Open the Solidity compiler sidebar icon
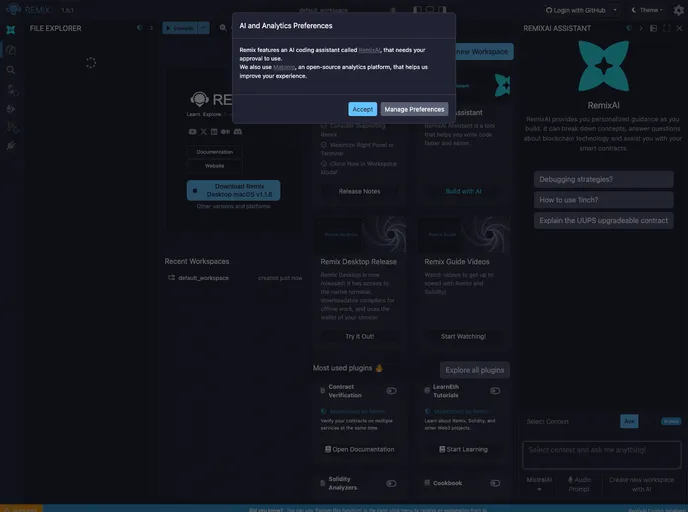688x512 pixels. pos(11,89)
